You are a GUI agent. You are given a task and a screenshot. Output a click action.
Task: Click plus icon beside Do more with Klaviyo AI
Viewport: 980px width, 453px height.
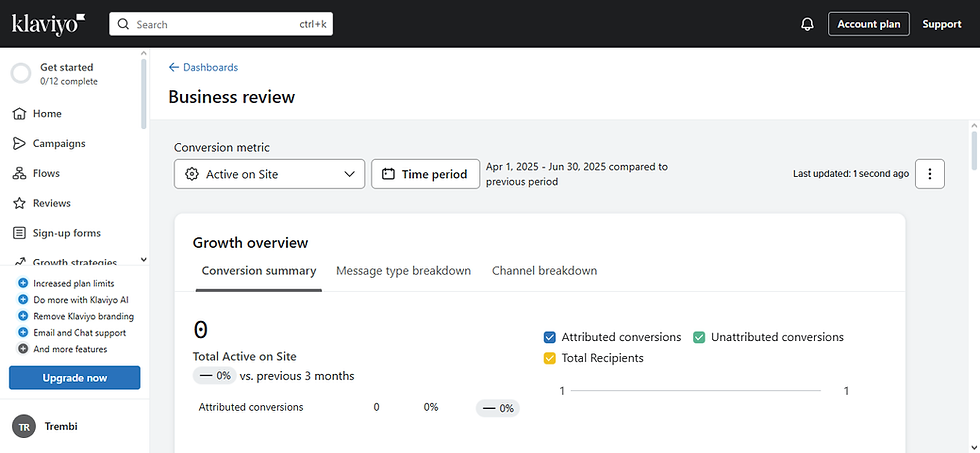point(23,299)
